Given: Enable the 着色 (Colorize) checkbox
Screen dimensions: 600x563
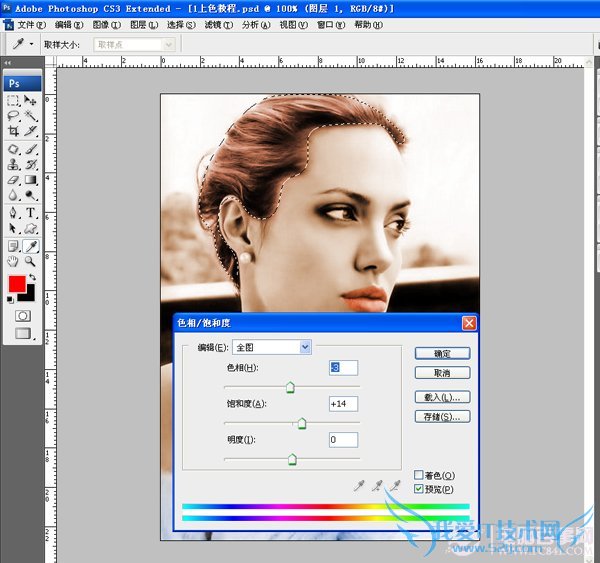Looking at the screenshot, I should (x=420, y=475).
